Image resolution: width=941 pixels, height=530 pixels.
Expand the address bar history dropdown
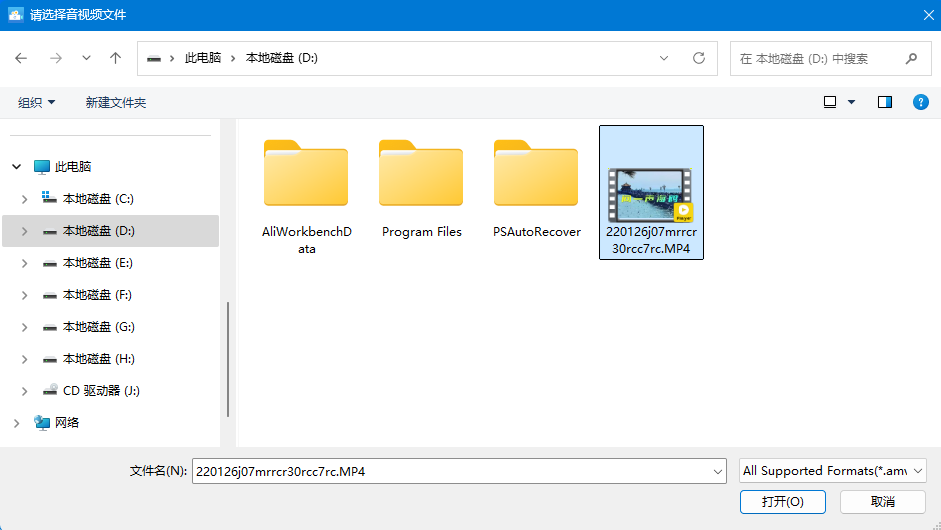tap(664, 58)
